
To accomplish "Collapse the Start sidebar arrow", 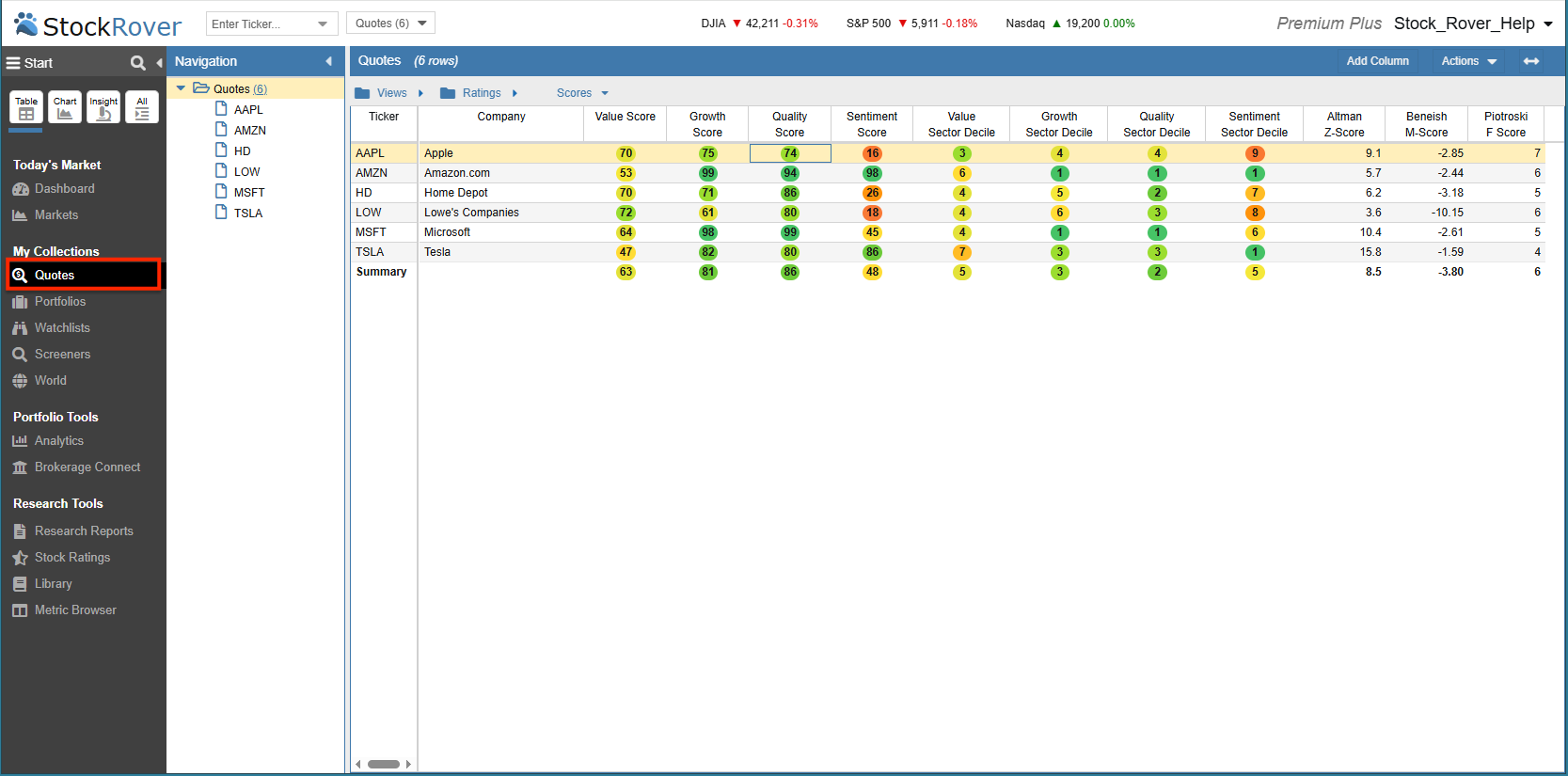I will click(x=159, y=63).
